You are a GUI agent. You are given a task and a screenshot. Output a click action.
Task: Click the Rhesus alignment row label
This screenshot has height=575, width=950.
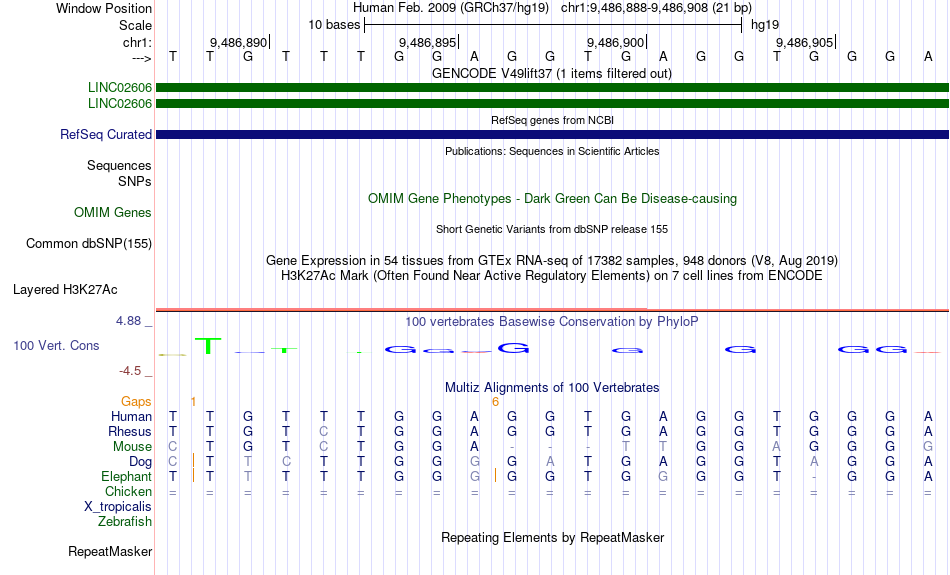[x=130, y=432]
